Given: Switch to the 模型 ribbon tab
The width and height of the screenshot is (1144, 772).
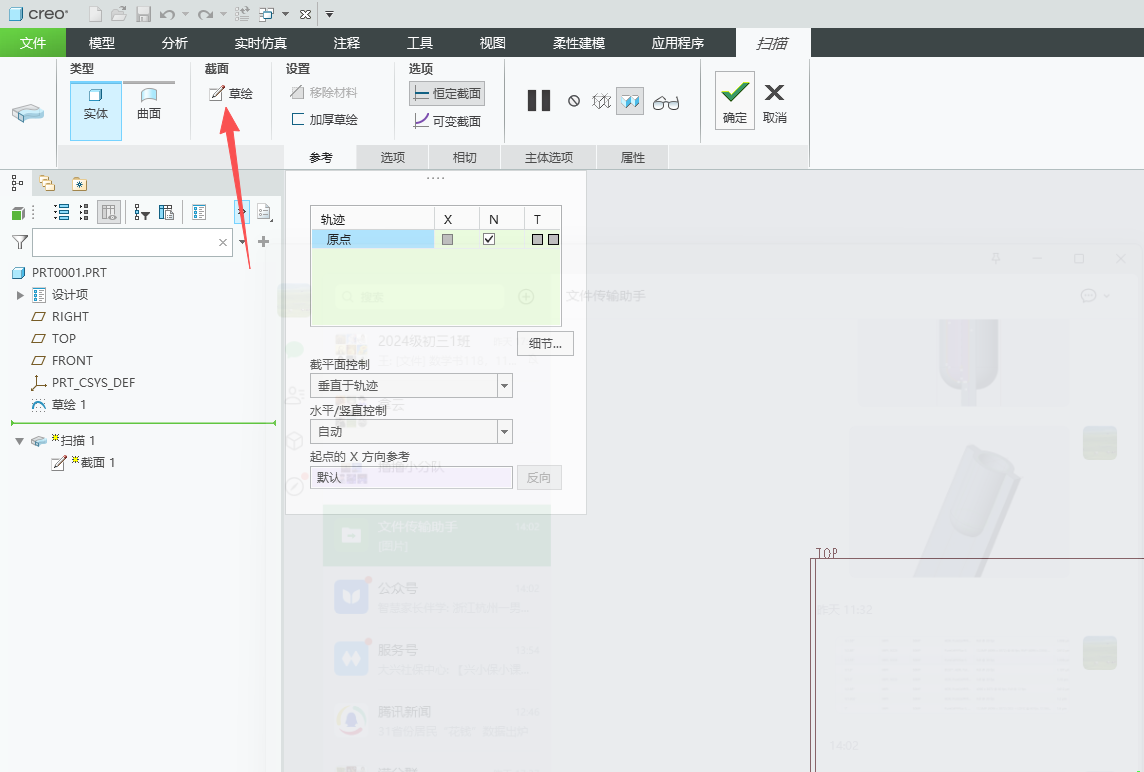Looking at the screenshot, I should (101, 43).
